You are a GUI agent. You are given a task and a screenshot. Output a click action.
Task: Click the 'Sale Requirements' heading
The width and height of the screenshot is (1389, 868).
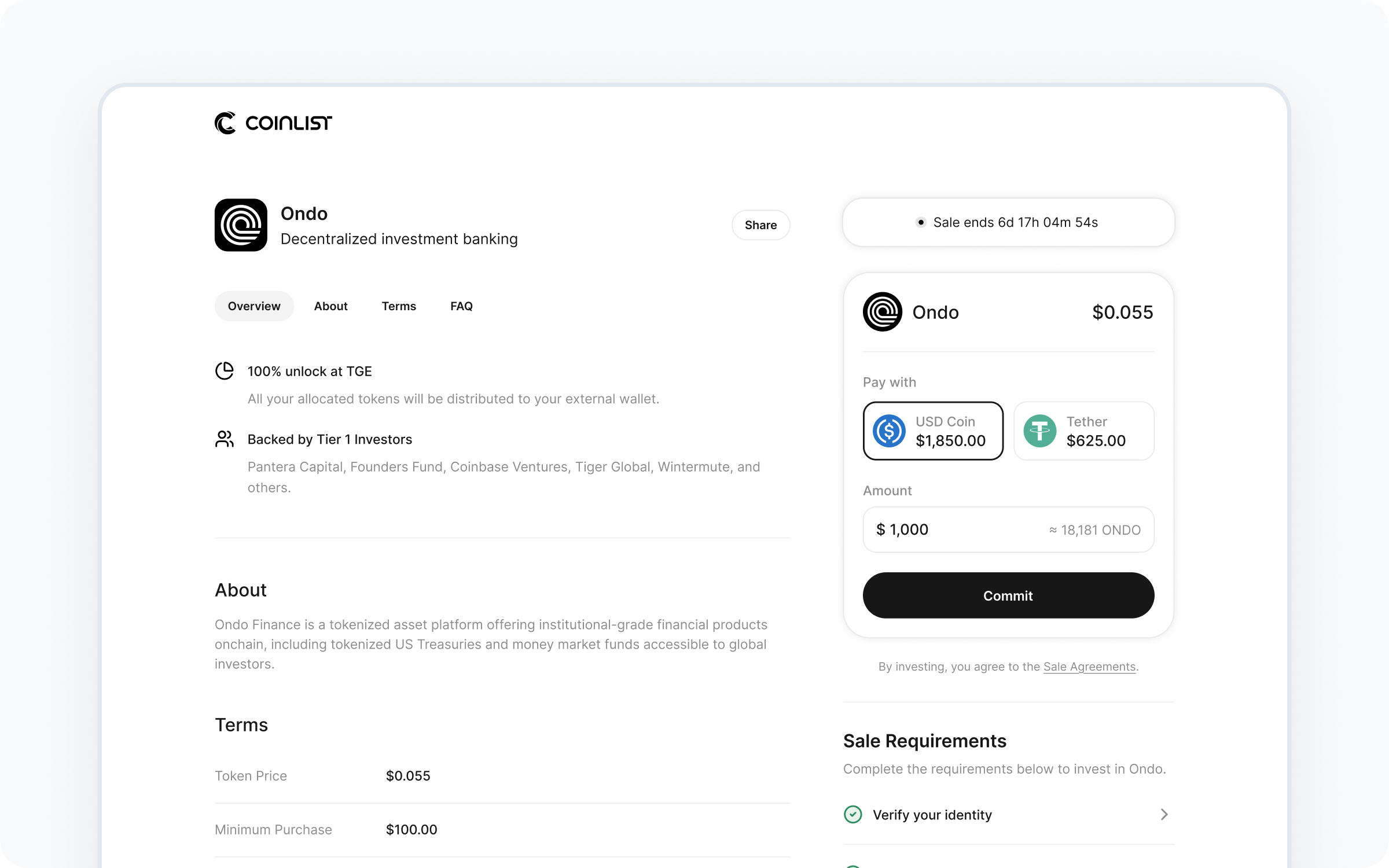(x=925, y=741)
